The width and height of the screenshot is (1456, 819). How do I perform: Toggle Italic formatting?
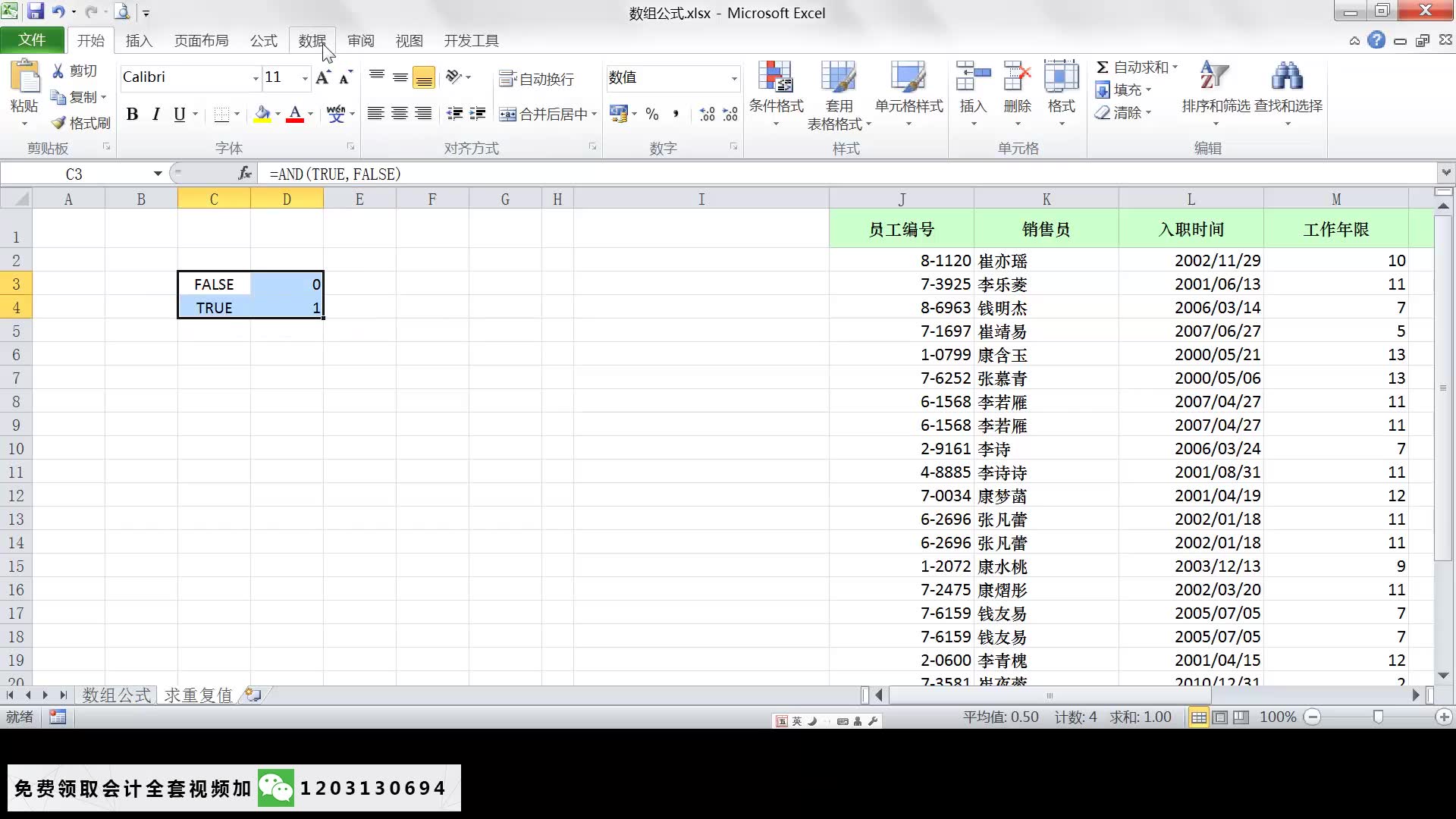pyautogui.click(x=156, y=115)
